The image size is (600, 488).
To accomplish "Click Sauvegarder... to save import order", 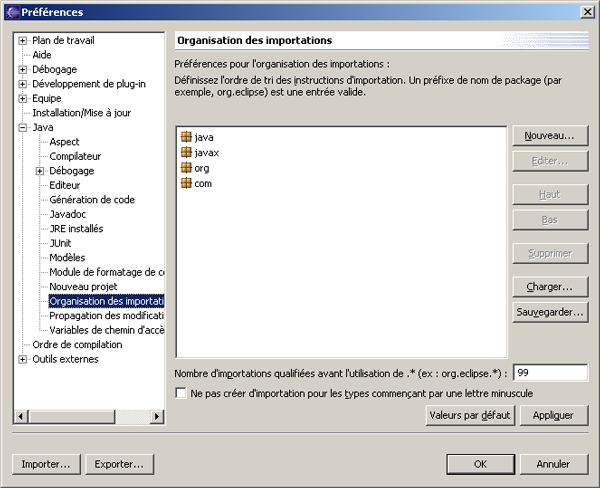I will [x=549, y=312].
